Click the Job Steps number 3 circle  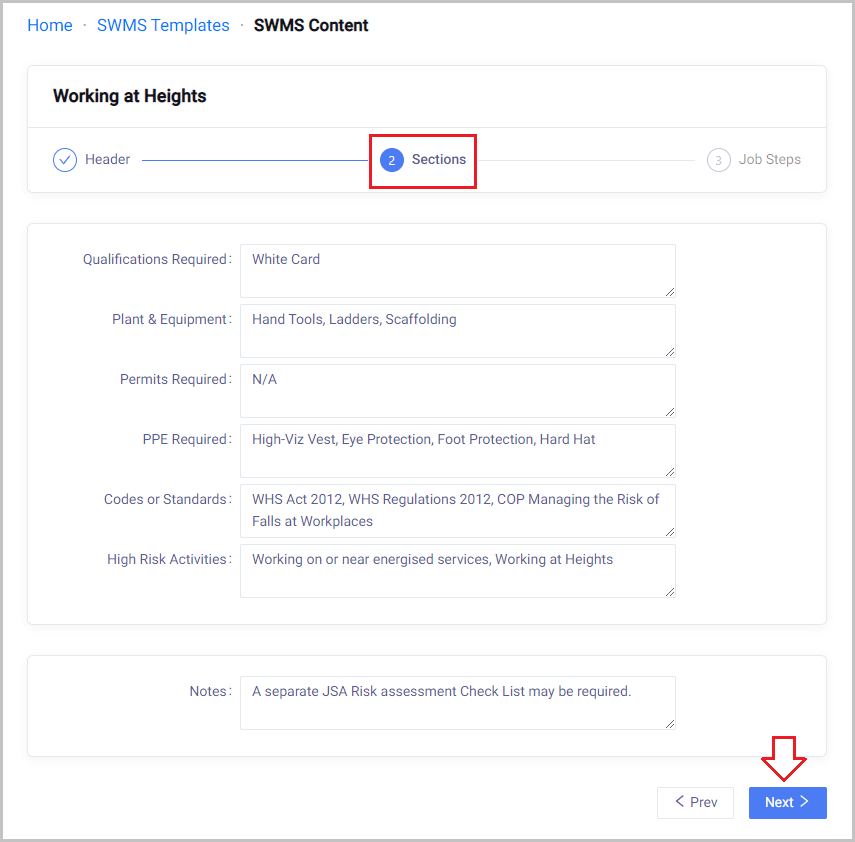coord(718,160)
